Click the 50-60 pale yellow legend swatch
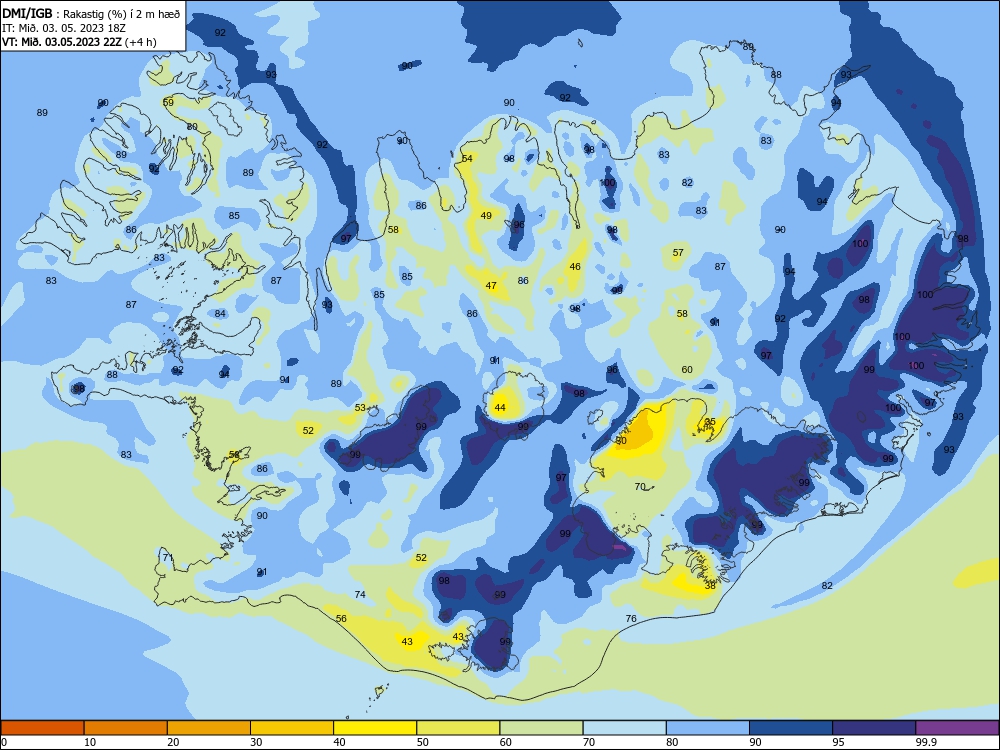This screenshot has width=1000, height=750. [458, 728]
